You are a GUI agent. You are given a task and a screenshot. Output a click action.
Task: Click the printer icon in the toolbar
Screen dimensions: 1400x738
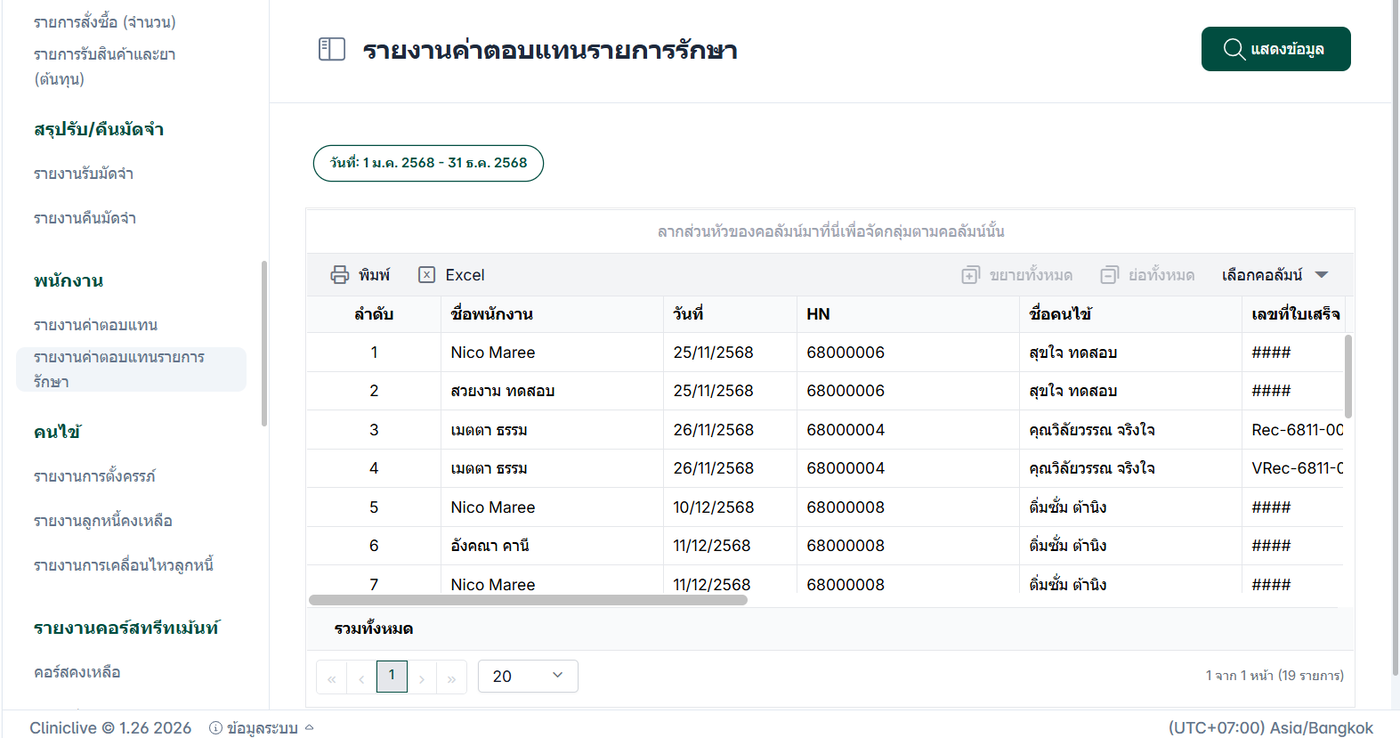340,275
